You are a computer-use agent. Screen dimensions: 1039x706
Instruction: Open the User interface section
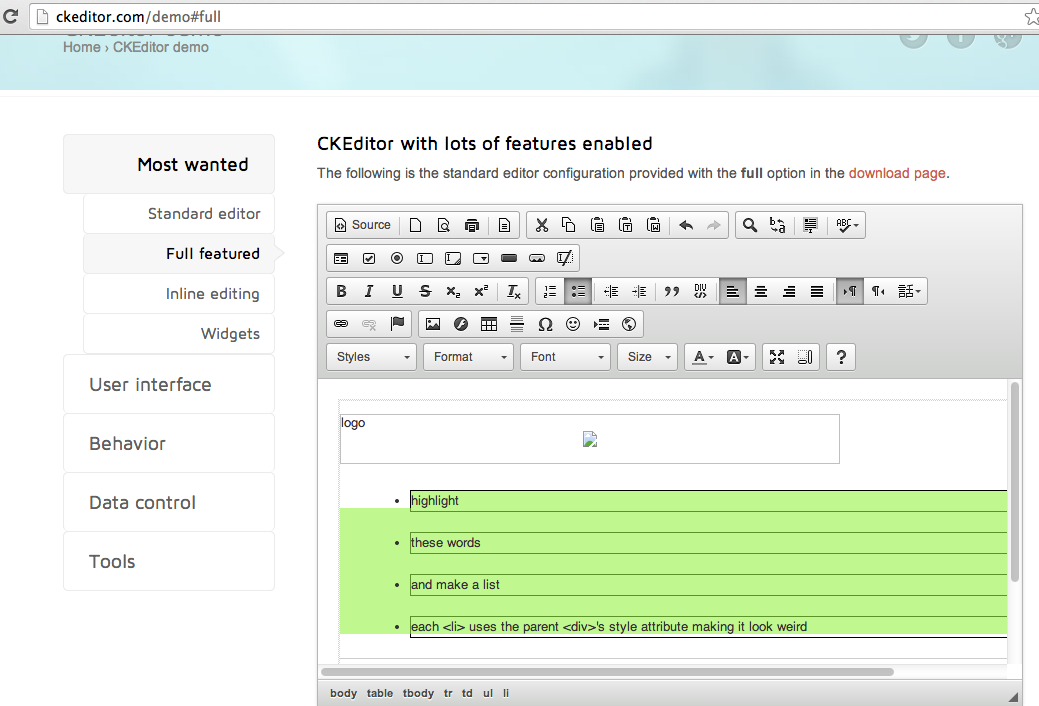[x=150, y=385]
